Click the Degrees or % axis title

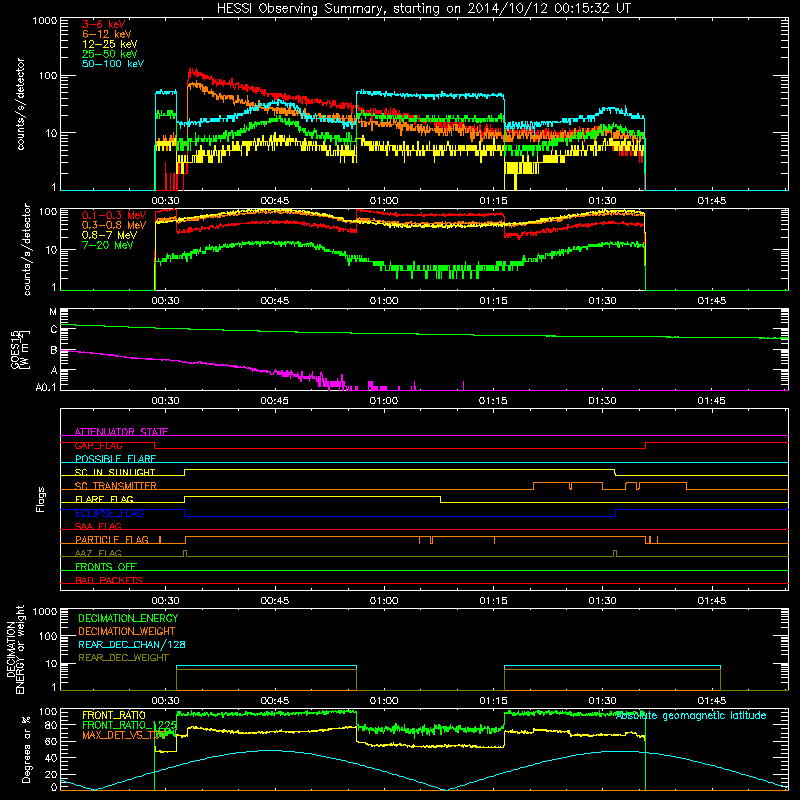(26, 749)
